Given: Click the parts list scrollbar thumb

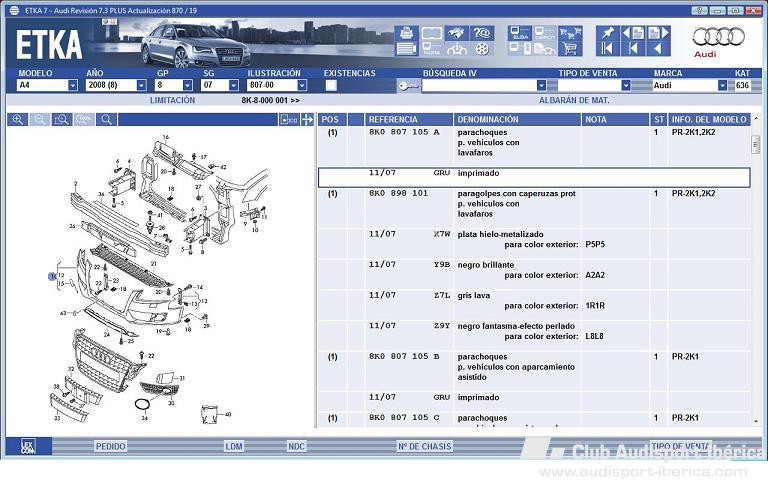Looking at the screenshot, I should [755, 145].
